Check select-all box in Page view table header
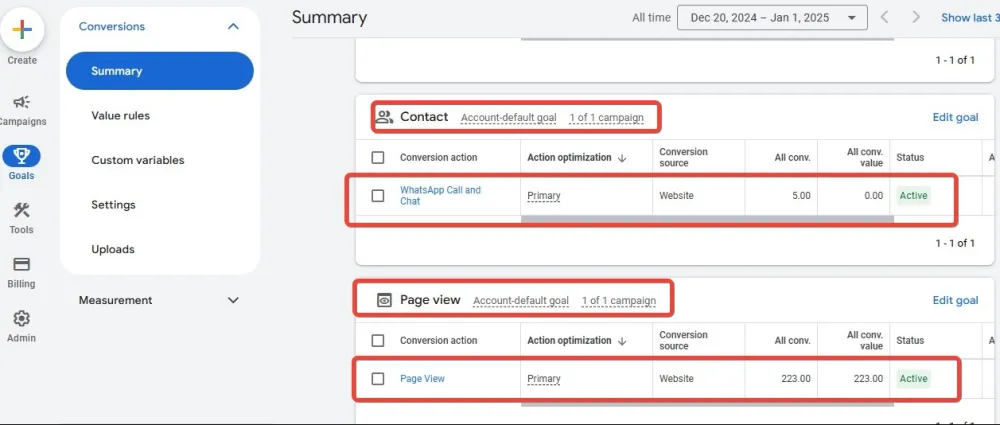 378,340
